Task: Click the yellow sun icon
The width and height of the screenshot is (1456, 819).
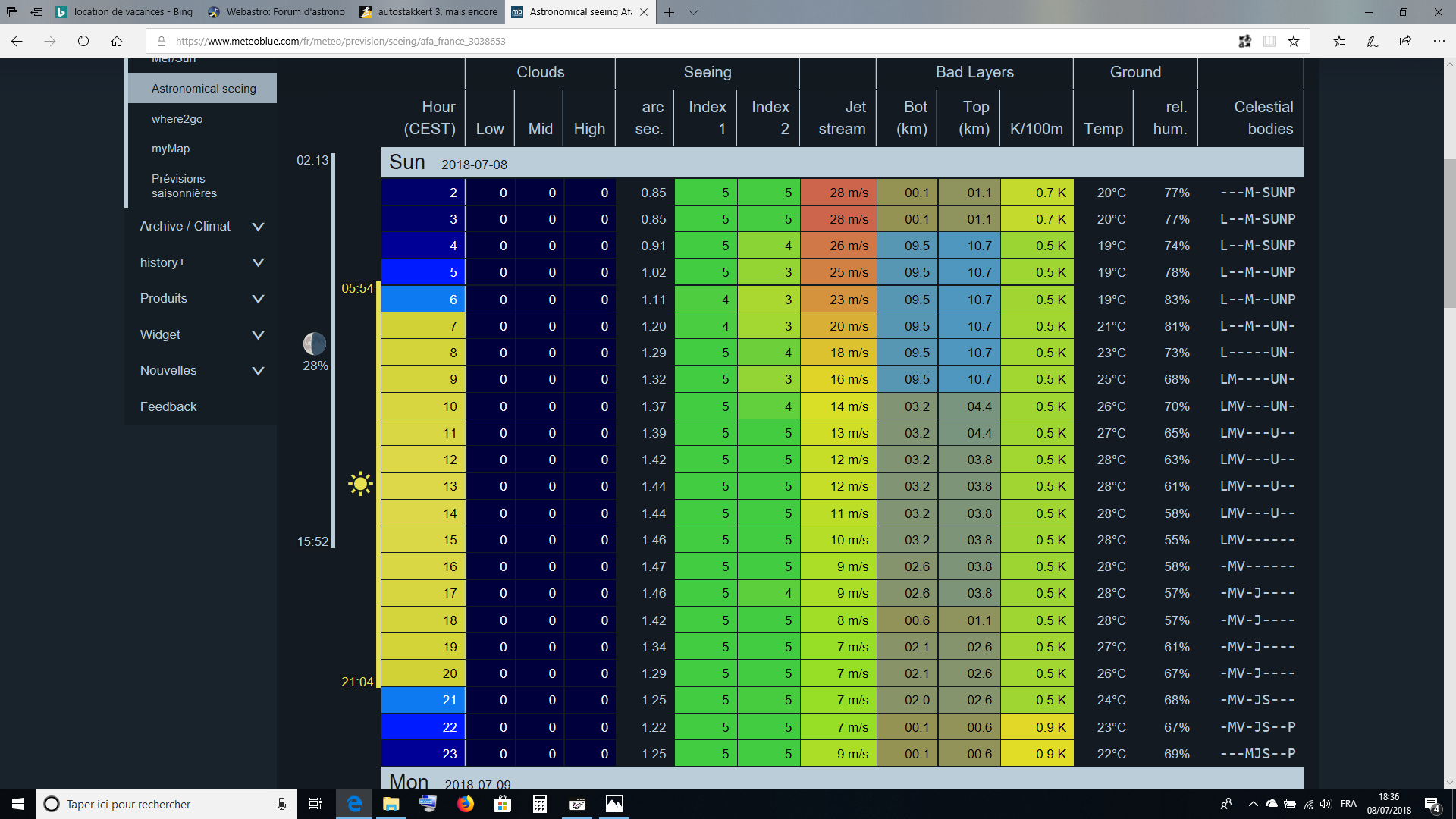Action: [x=360, y=484]
